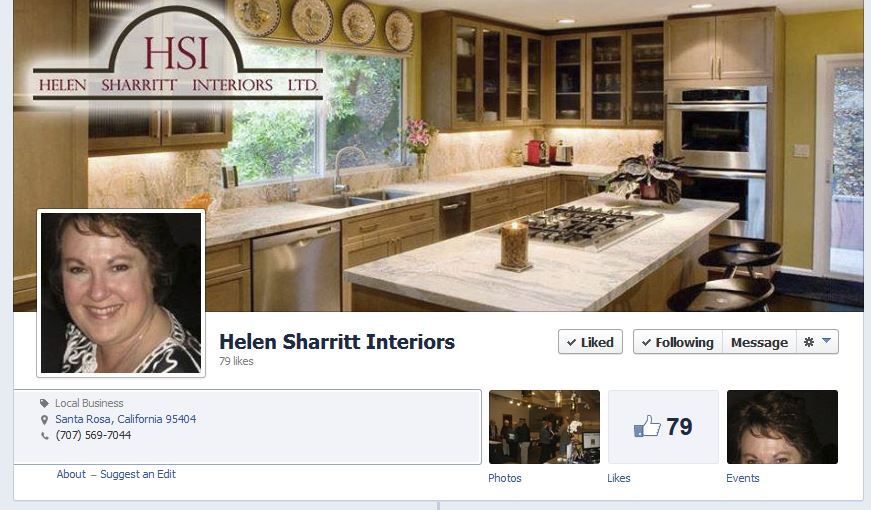The height and width of the screenshot is (510, 871).
Task: Open the Photos thumbnail
Action: pyautogui.click(x=544, y=427)
